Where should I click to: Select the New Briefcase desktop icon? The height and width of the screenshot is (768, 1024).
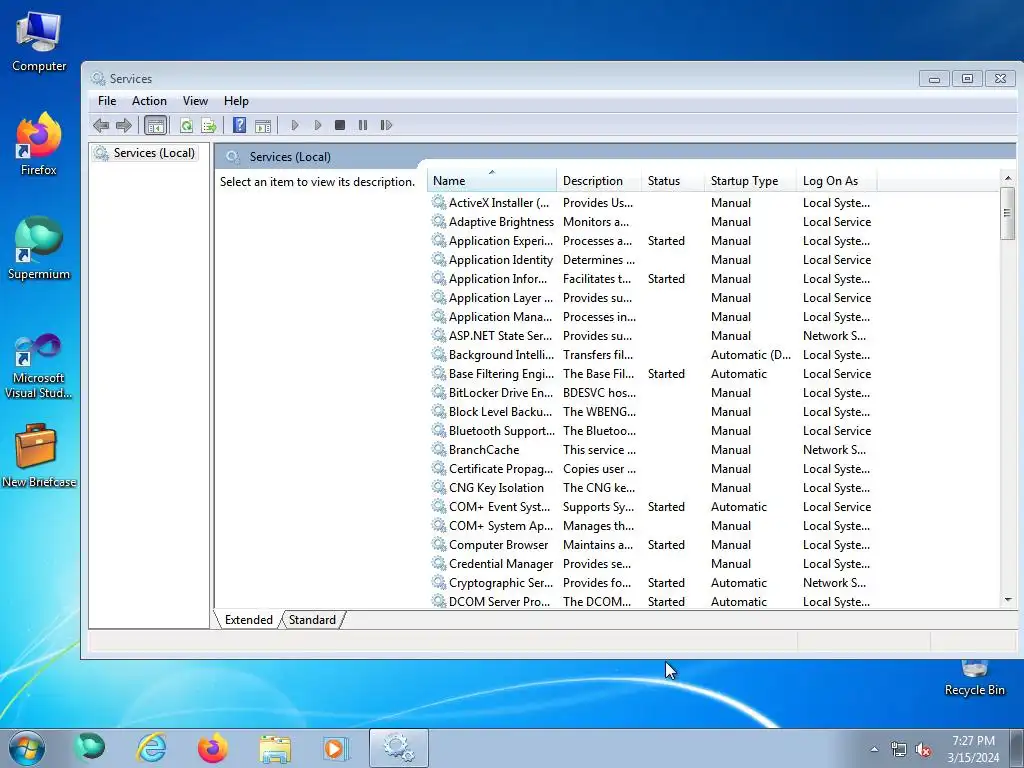click(39, 455)
